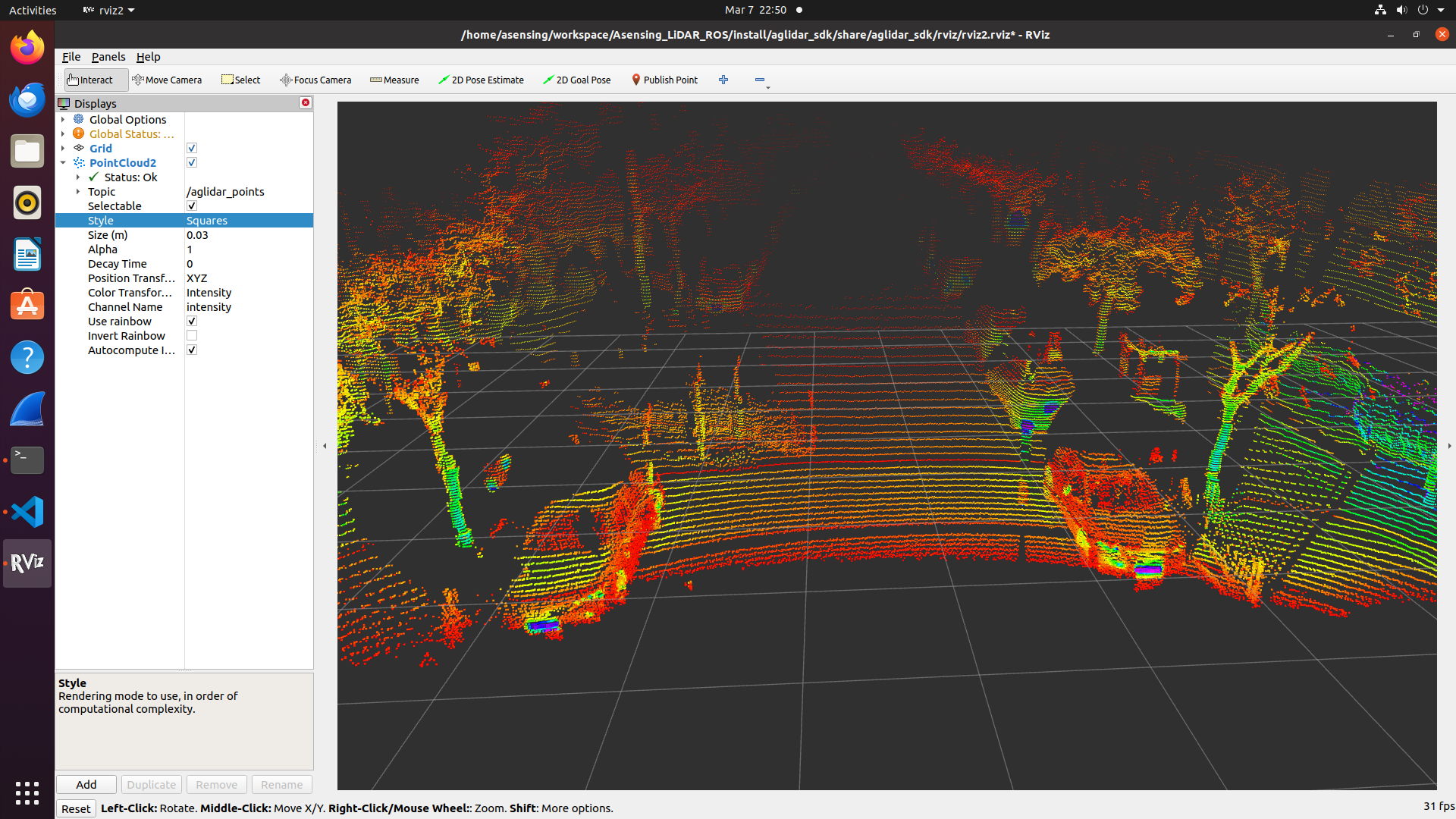Open Ubuntu Software from the dock
The width and height of the screenshot is (1456, 819).
pos(27,306)
